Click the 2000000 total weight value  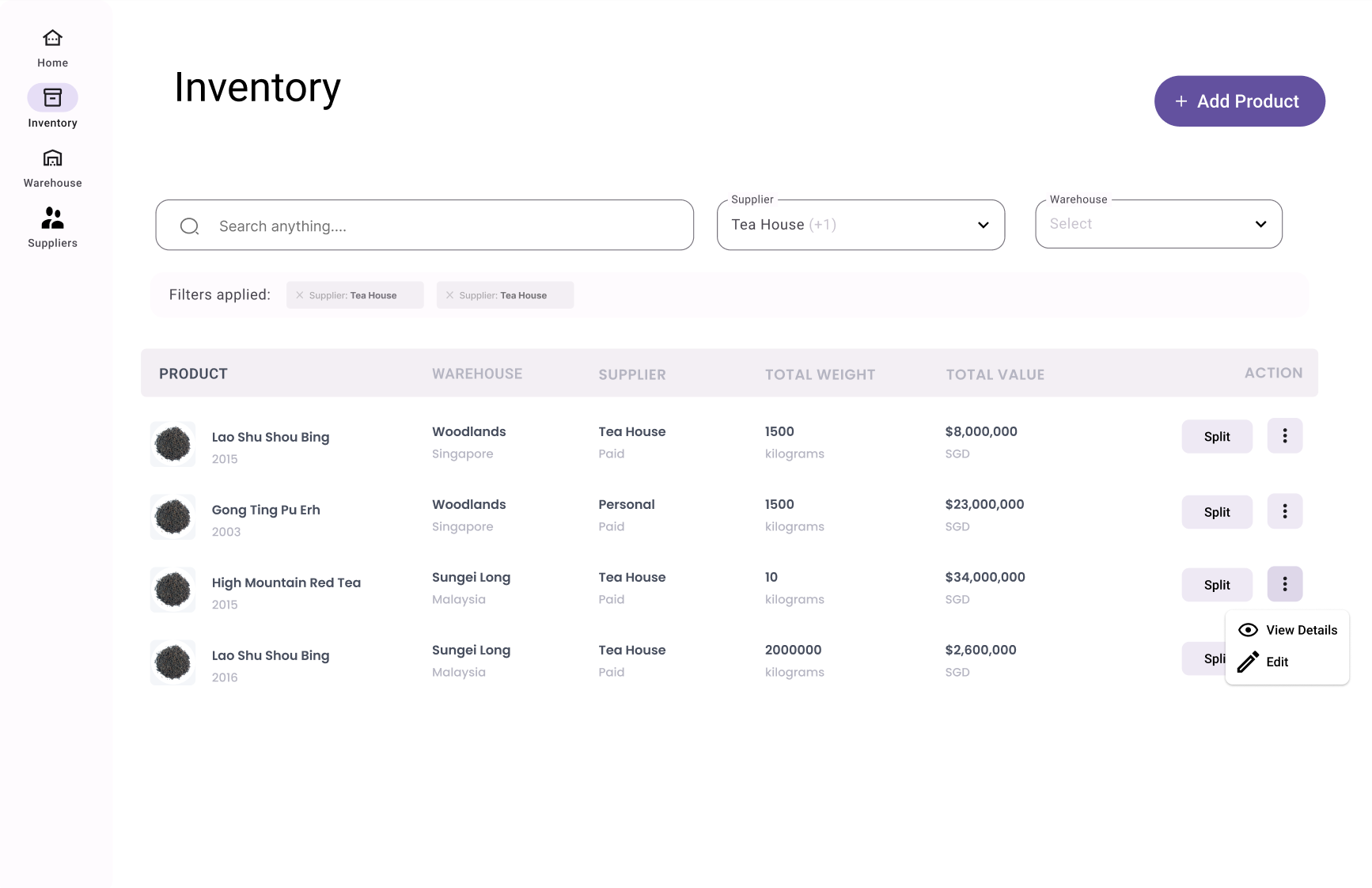(793, 650)
